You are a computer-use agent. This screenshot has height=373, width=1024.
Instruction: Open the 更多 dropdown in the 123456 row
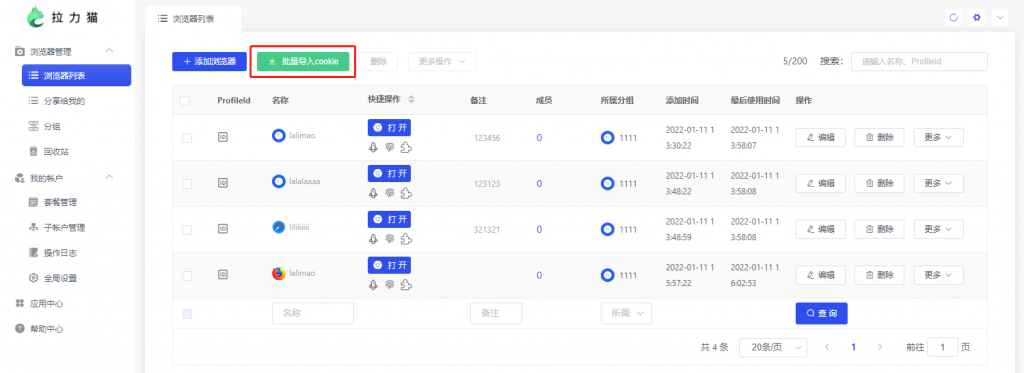938,137
